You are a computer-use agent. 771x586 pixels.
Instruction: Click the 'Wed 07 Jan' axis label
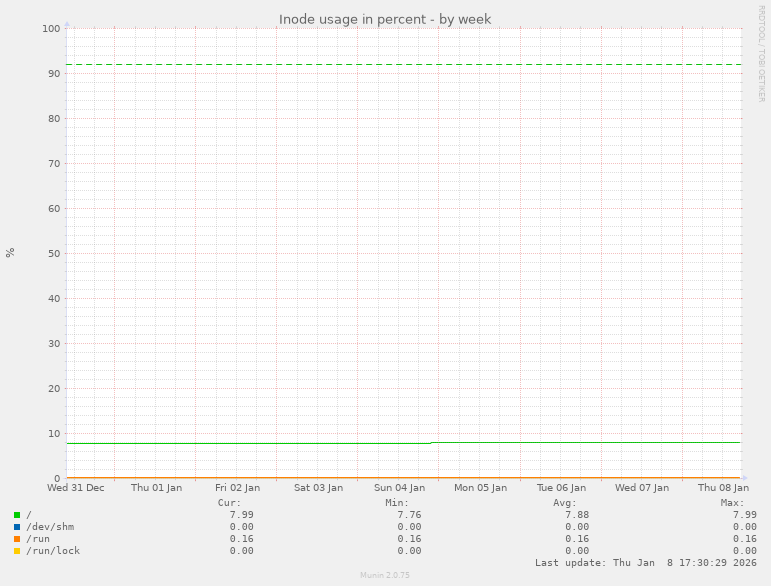pyautogui.click(x=642, y=488)
